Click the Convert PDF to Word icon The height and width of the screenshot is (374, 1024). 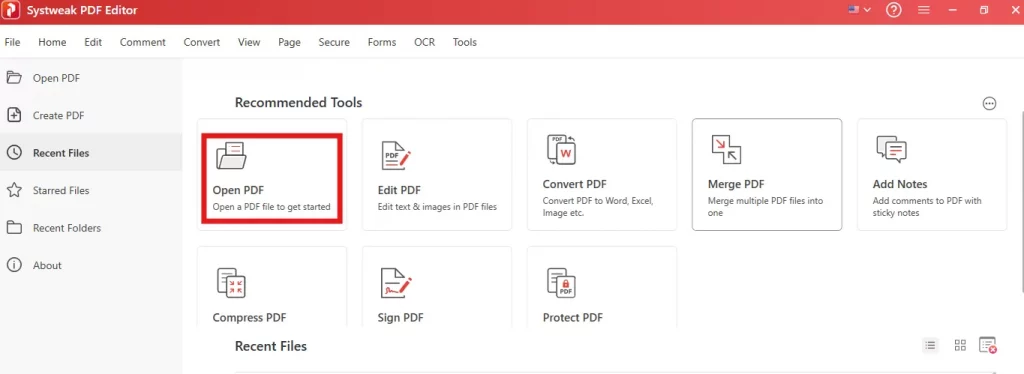[561, 150]
